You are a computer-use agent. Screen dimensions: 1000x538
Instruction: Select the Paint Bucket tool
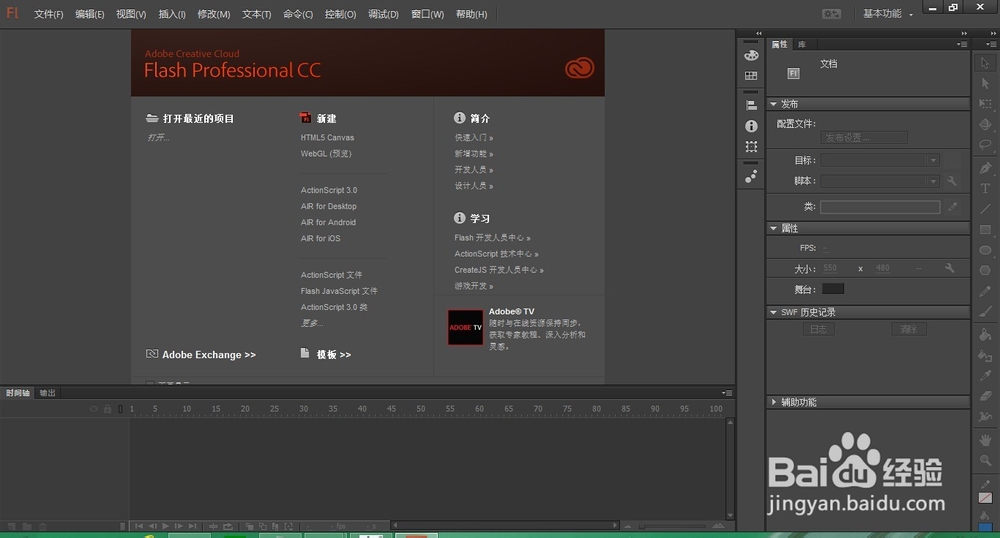tap(985, 334)
